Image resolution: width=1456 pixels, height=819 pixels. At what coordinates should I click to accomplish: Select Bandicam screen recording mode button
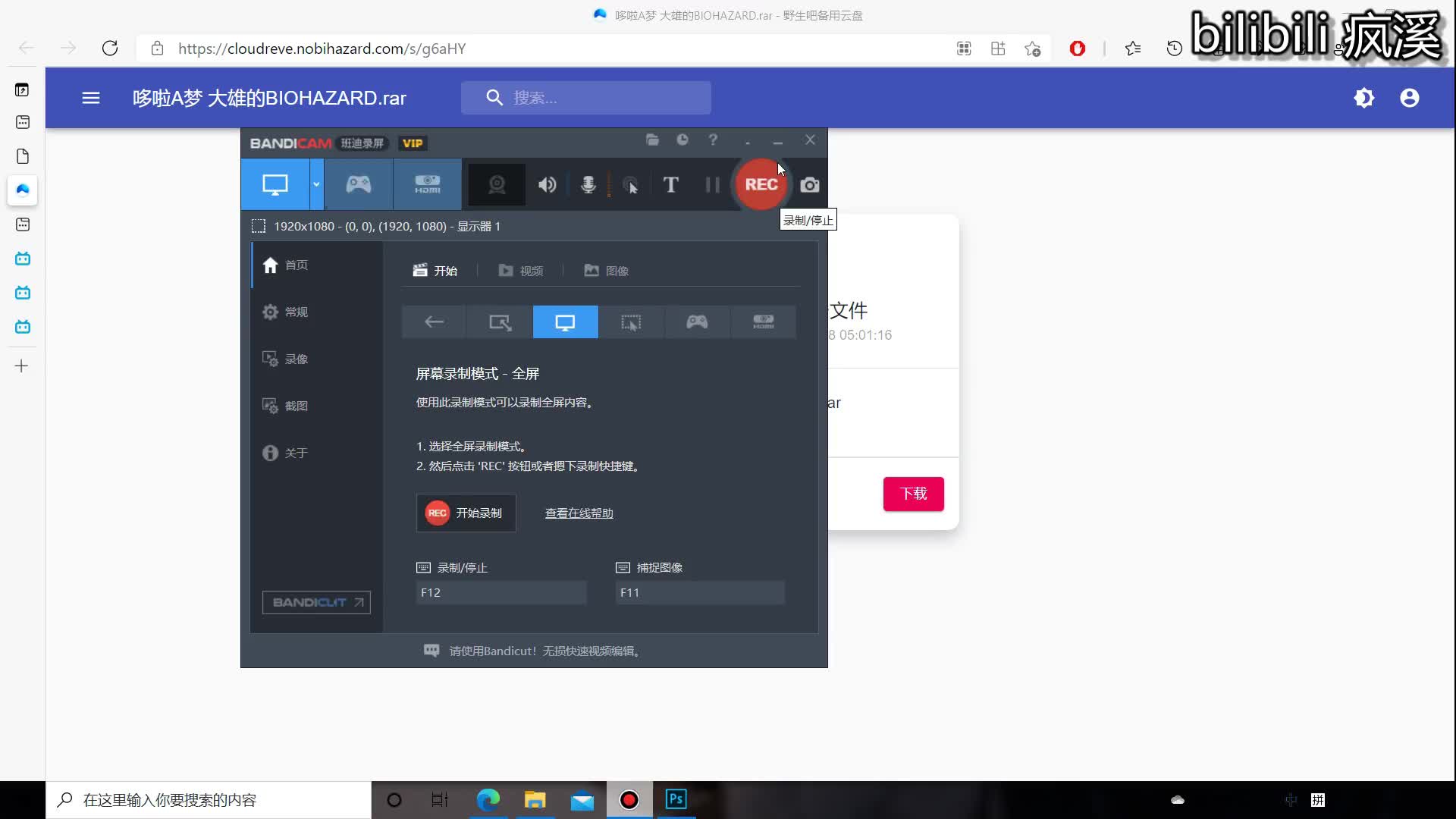tap(275, 184)
